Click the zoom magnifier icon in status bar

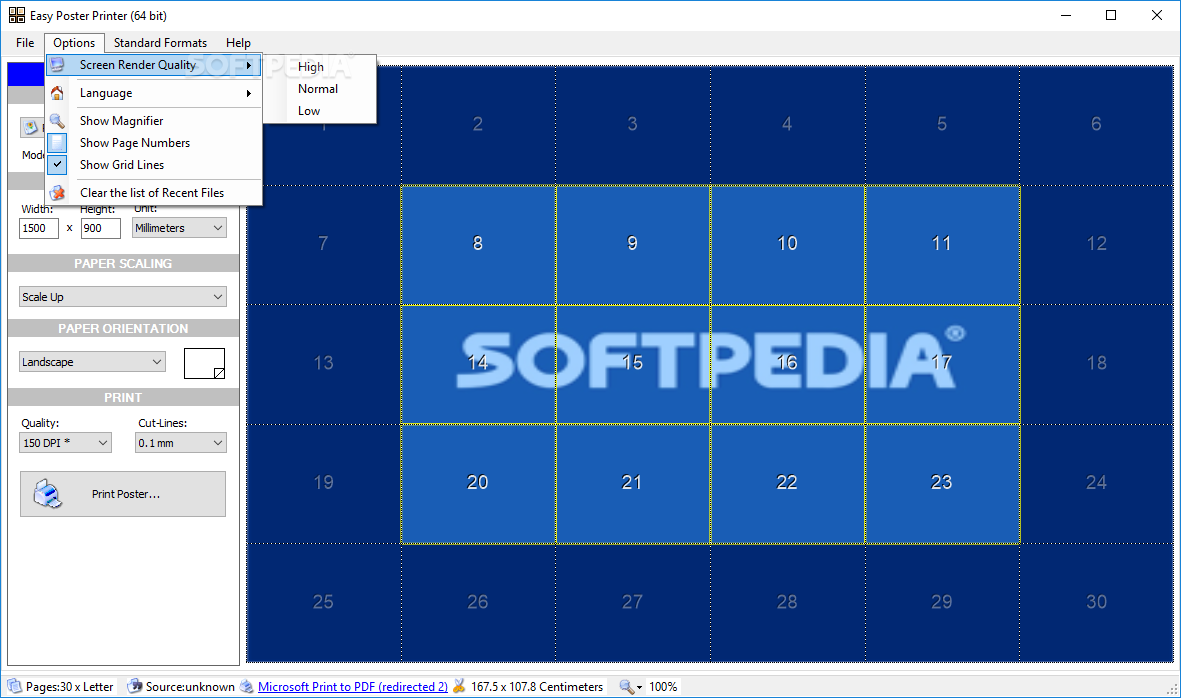(627, 687)
